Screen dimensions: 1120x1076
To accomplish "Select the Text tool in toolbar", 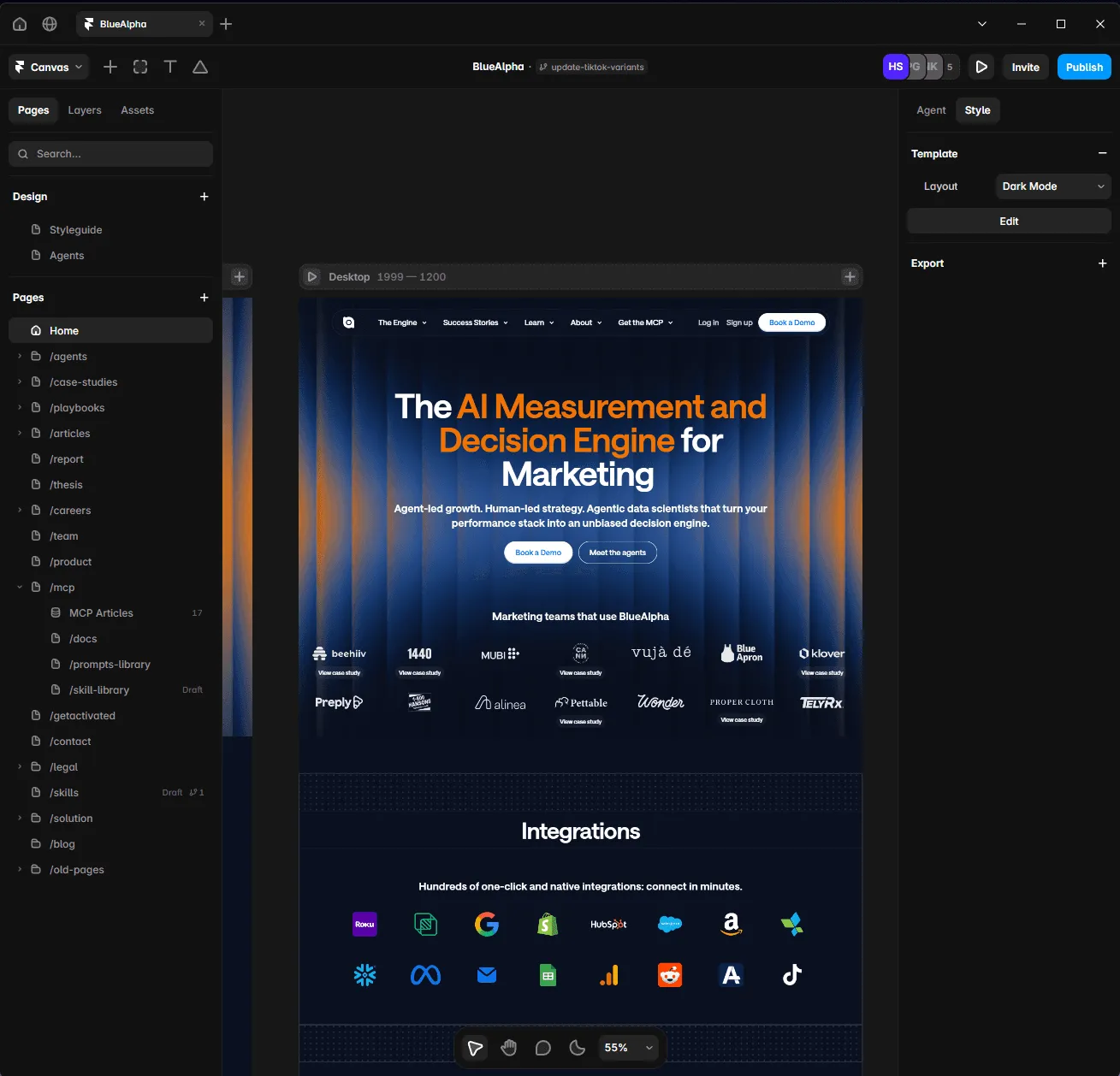I will tap(170, 67).
